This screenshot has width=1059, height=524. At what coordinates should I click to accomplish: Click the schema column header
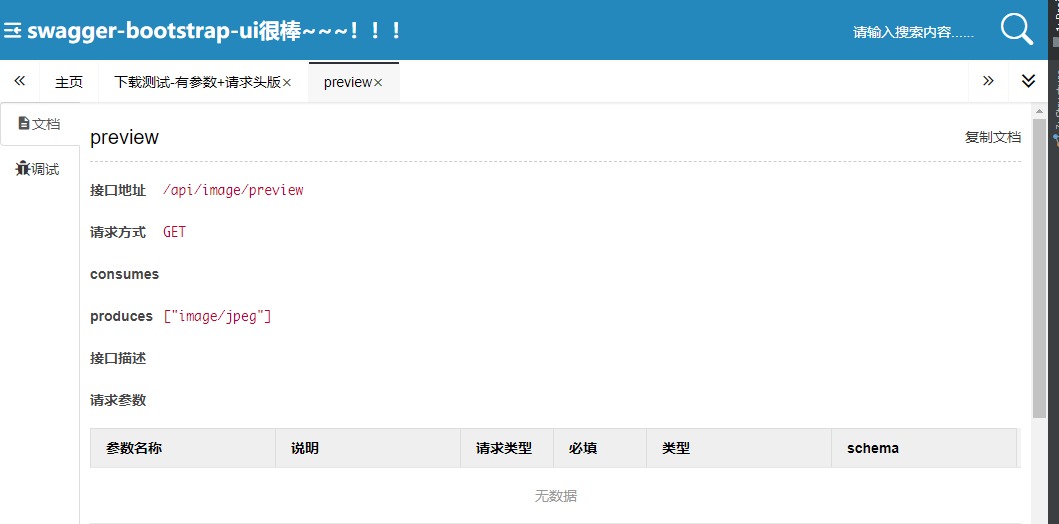point(872,448)
